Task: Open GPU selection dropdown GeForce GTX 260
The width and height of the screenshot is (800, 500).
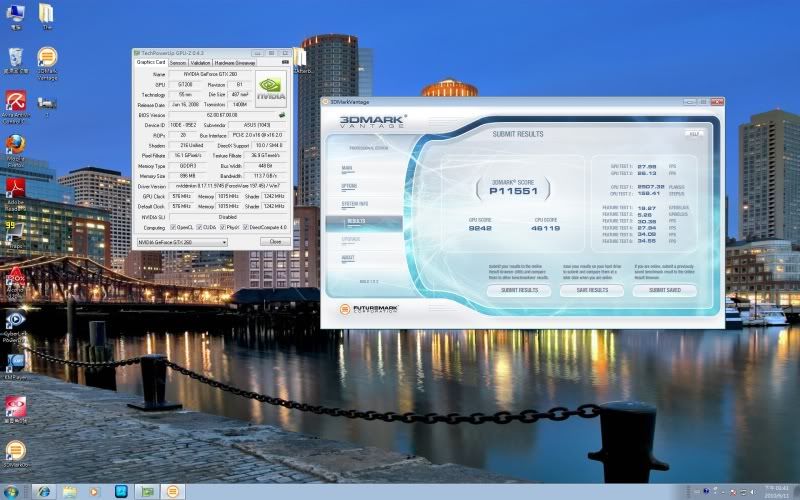Action: coord(182,242)
